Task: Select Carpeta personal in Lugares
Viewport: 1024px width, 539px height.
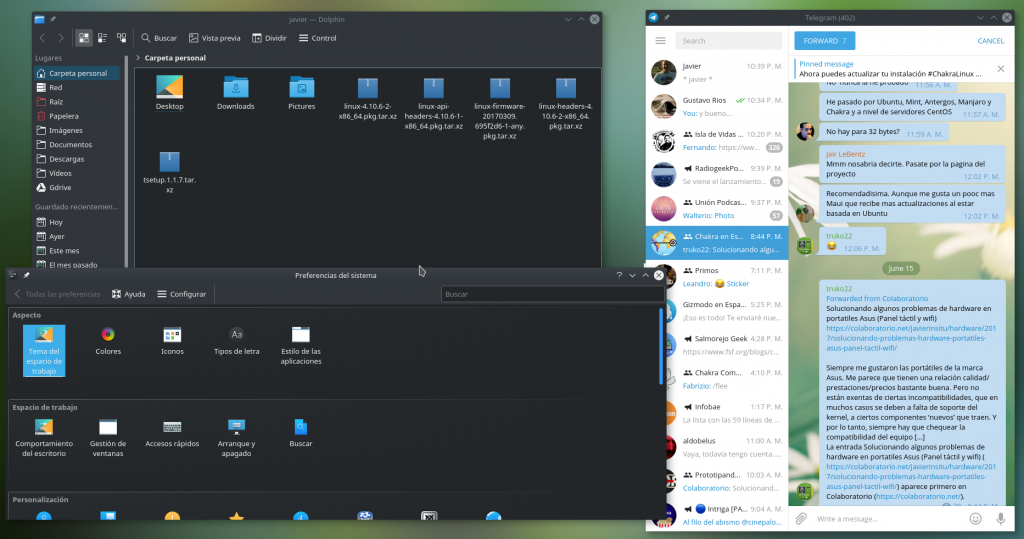Action: pyautogui.click(x=76, y=73)
